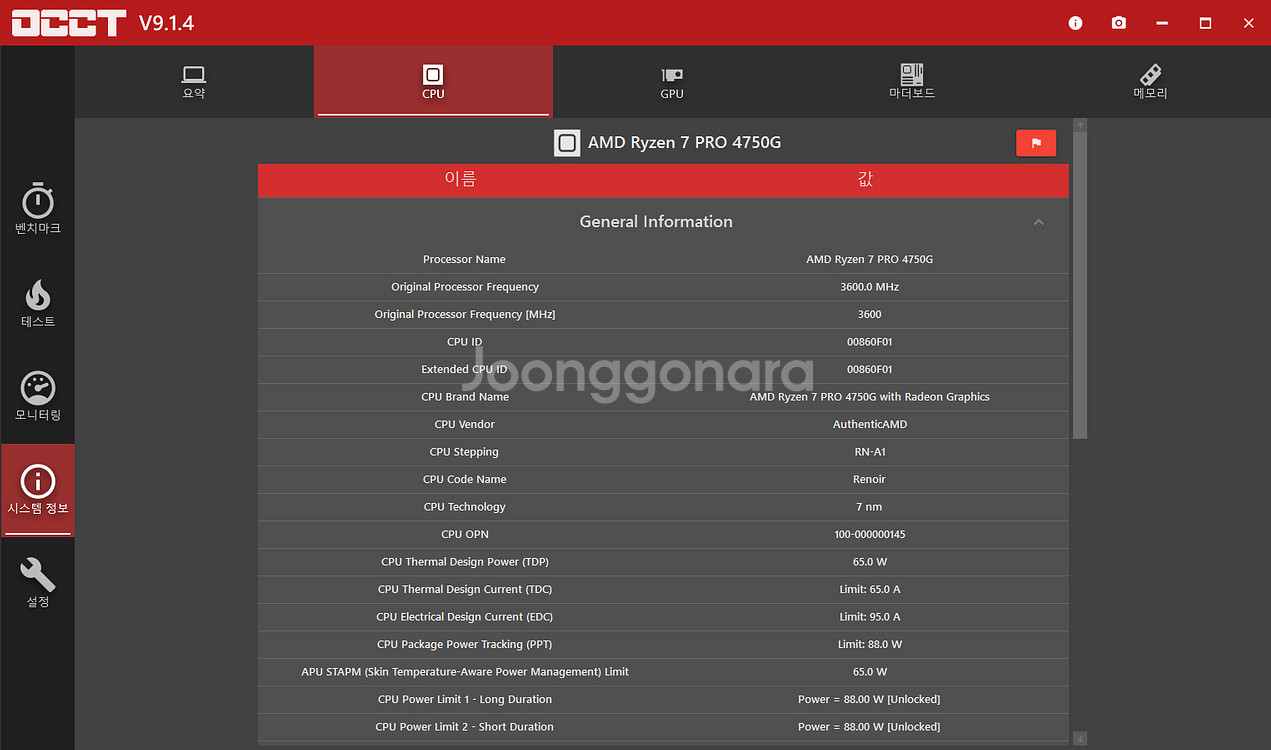
Task: Click the scrollbar down arrow
Action: pos(1079,737)
